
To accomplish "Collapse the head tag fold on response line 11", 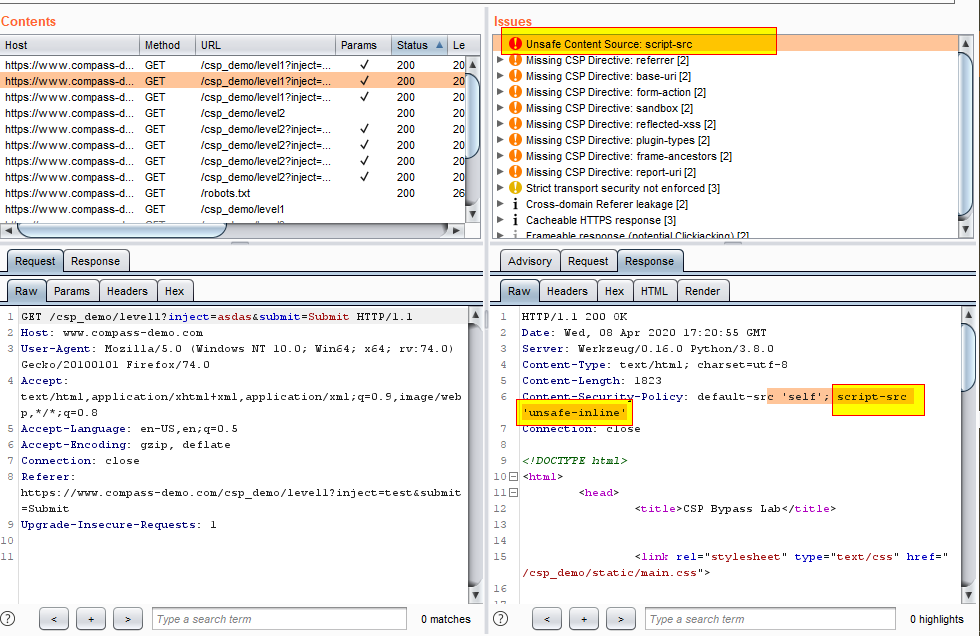I will (x=513, y=492).
